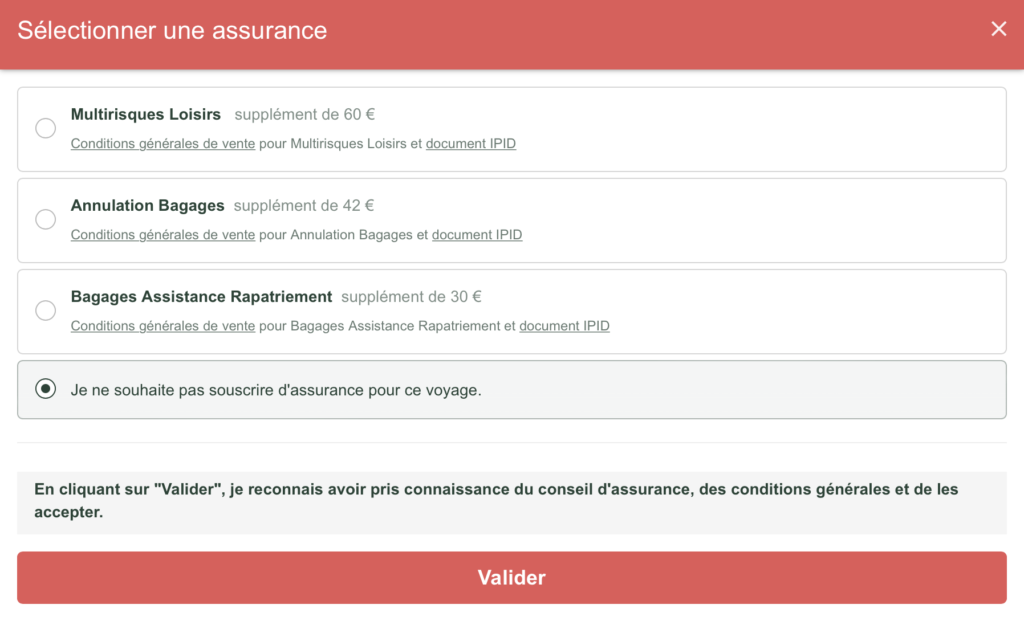The width and height of the screenshot is (1024, 621).
Task: View Conditions générales de vente for Annulation Bagages
Action: click(162, 235)
